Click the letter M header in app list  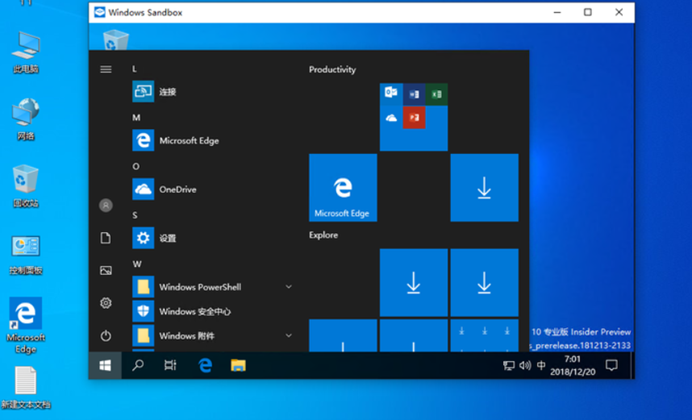pyautogui.click(x=136, y=117)
